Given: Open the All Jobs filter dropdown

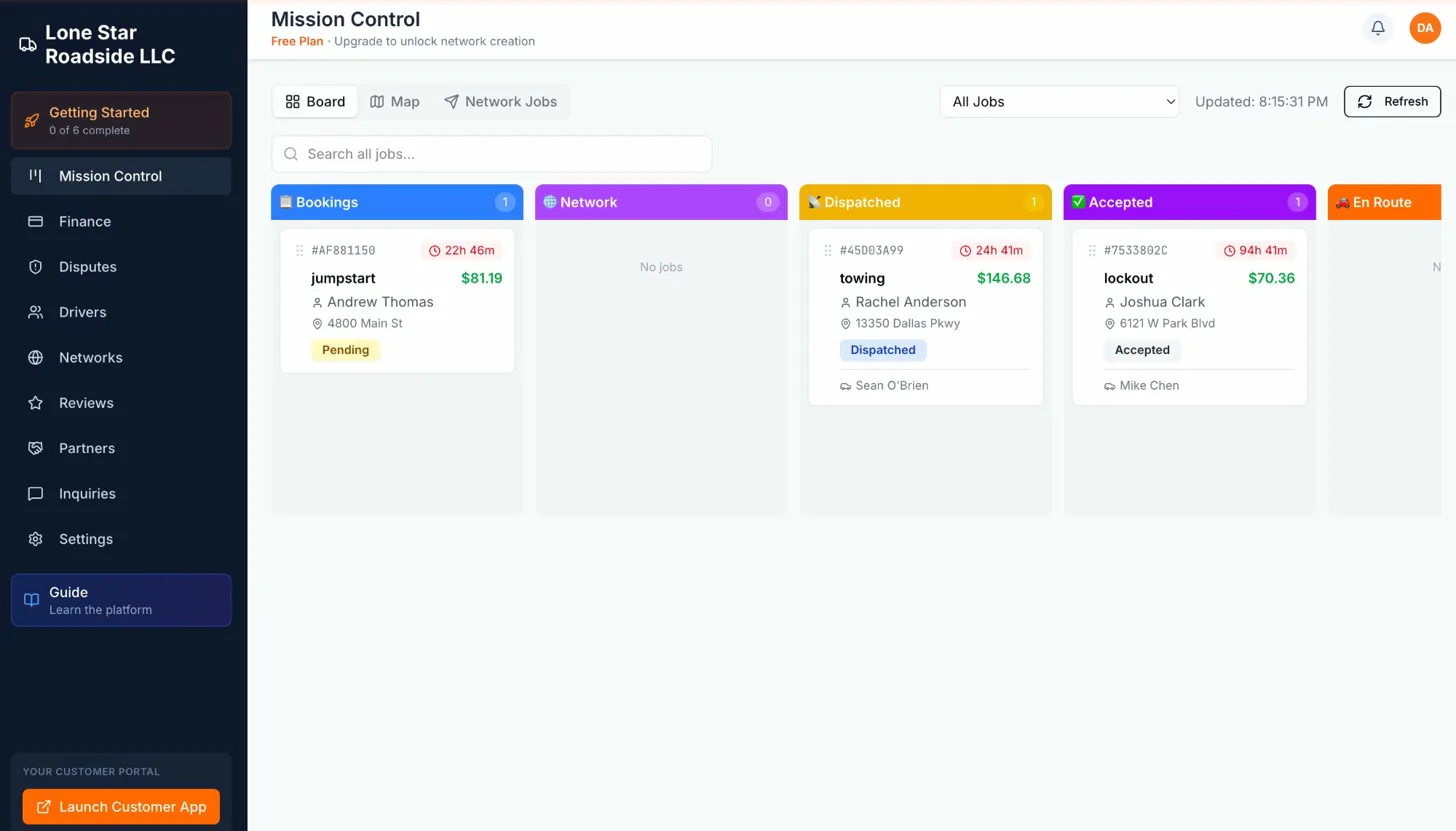Looking at the screenshot, I should tap(1058, 101).
